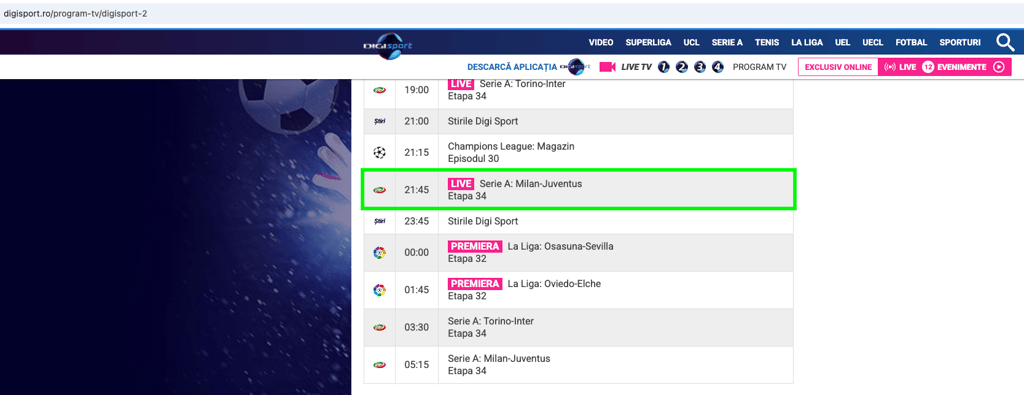The width and height of the screenshot is (1024, 395).
Task: Open the TENIS menu item
Action: pyautogui.click(x=767, y=42)
